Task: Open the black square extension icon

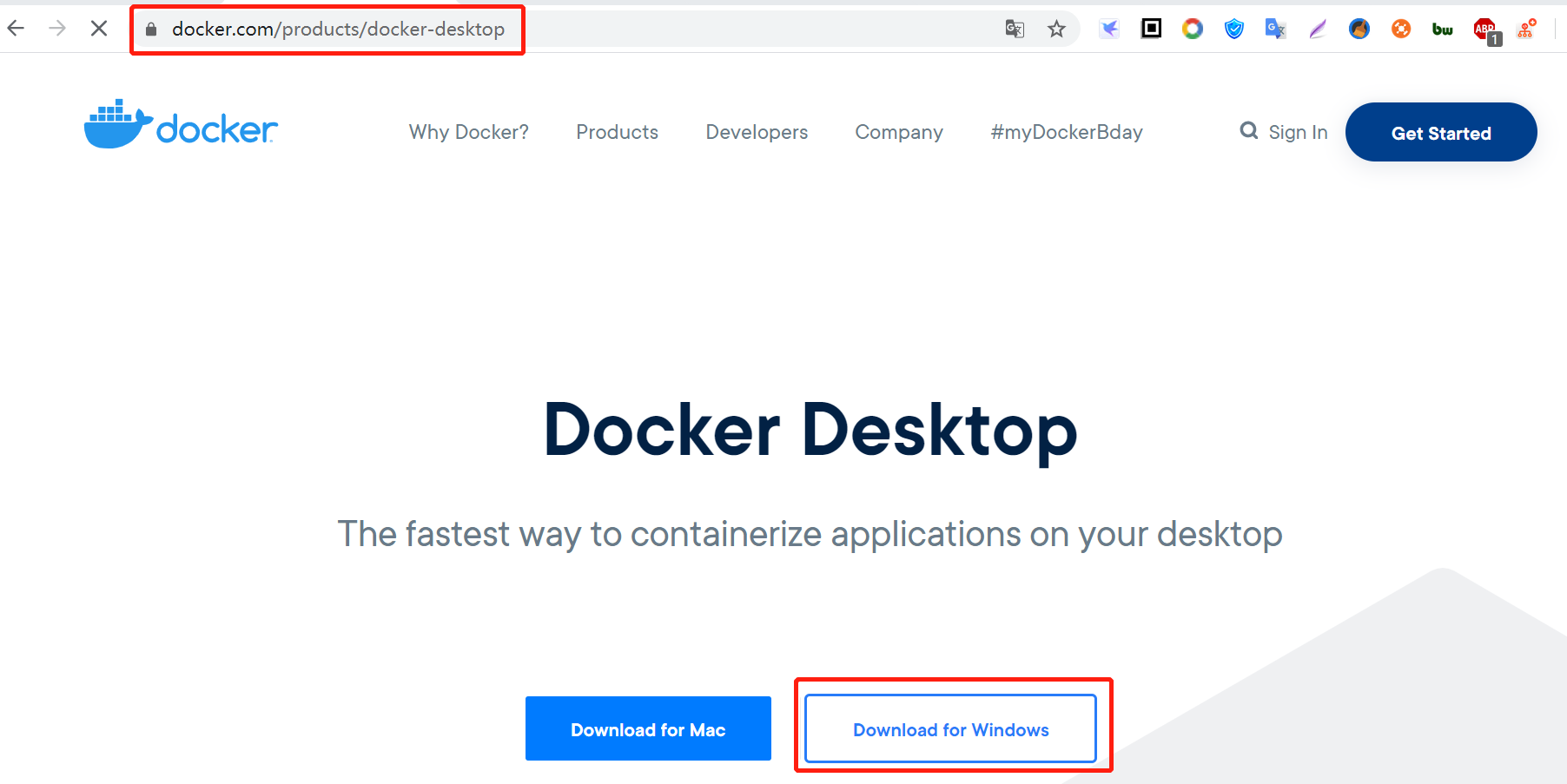Action: pos(1151,29)
